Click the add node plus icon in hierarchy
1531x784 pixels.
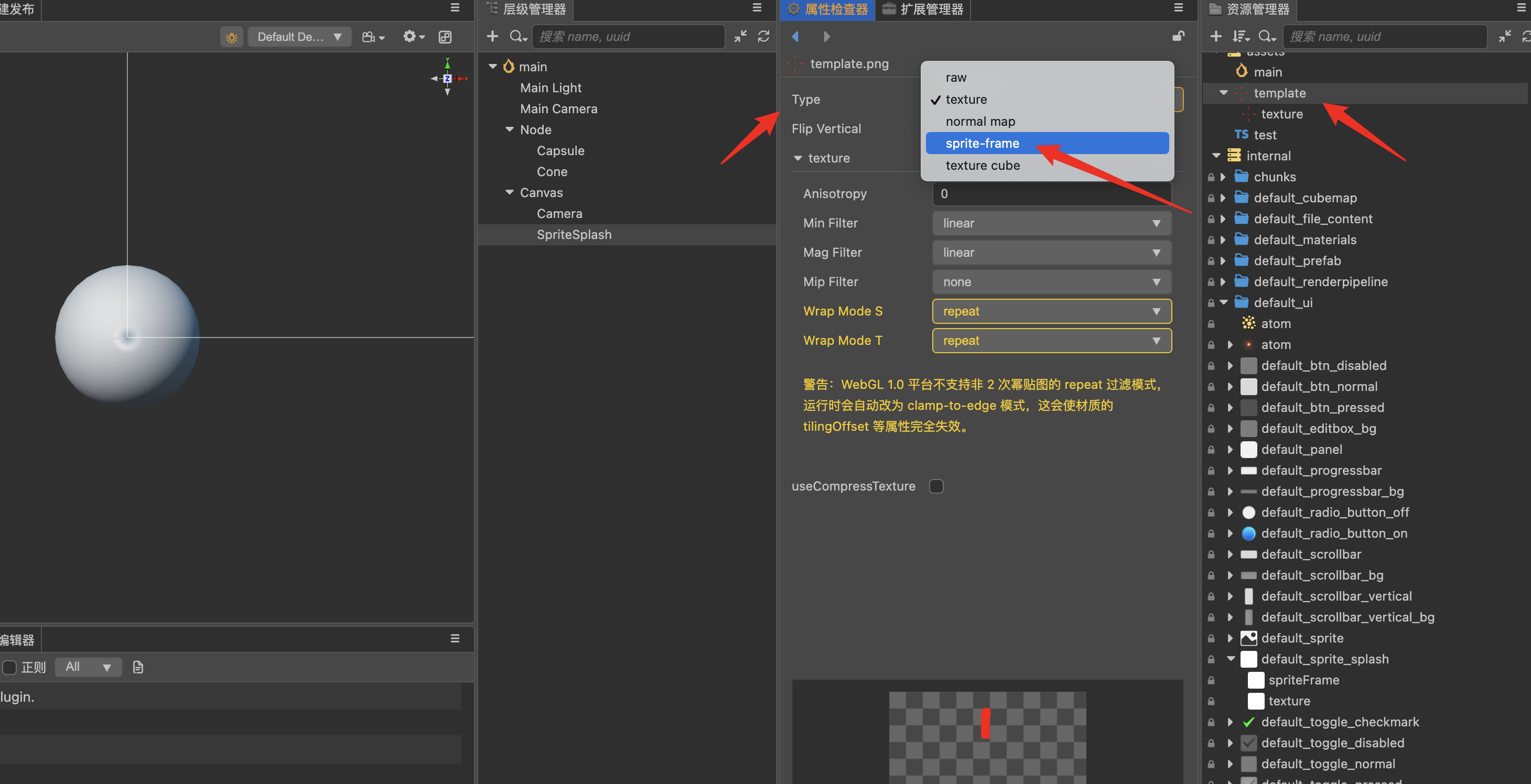tap(492, 37)
